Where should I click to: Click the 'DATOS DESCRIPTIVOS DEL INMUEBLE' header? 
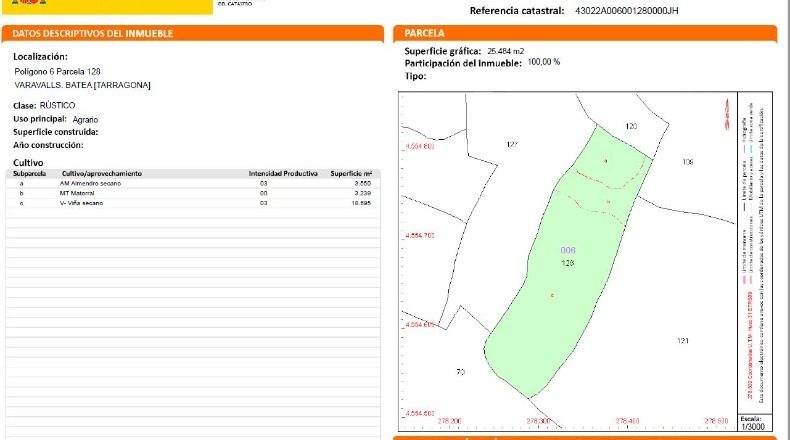93,34
